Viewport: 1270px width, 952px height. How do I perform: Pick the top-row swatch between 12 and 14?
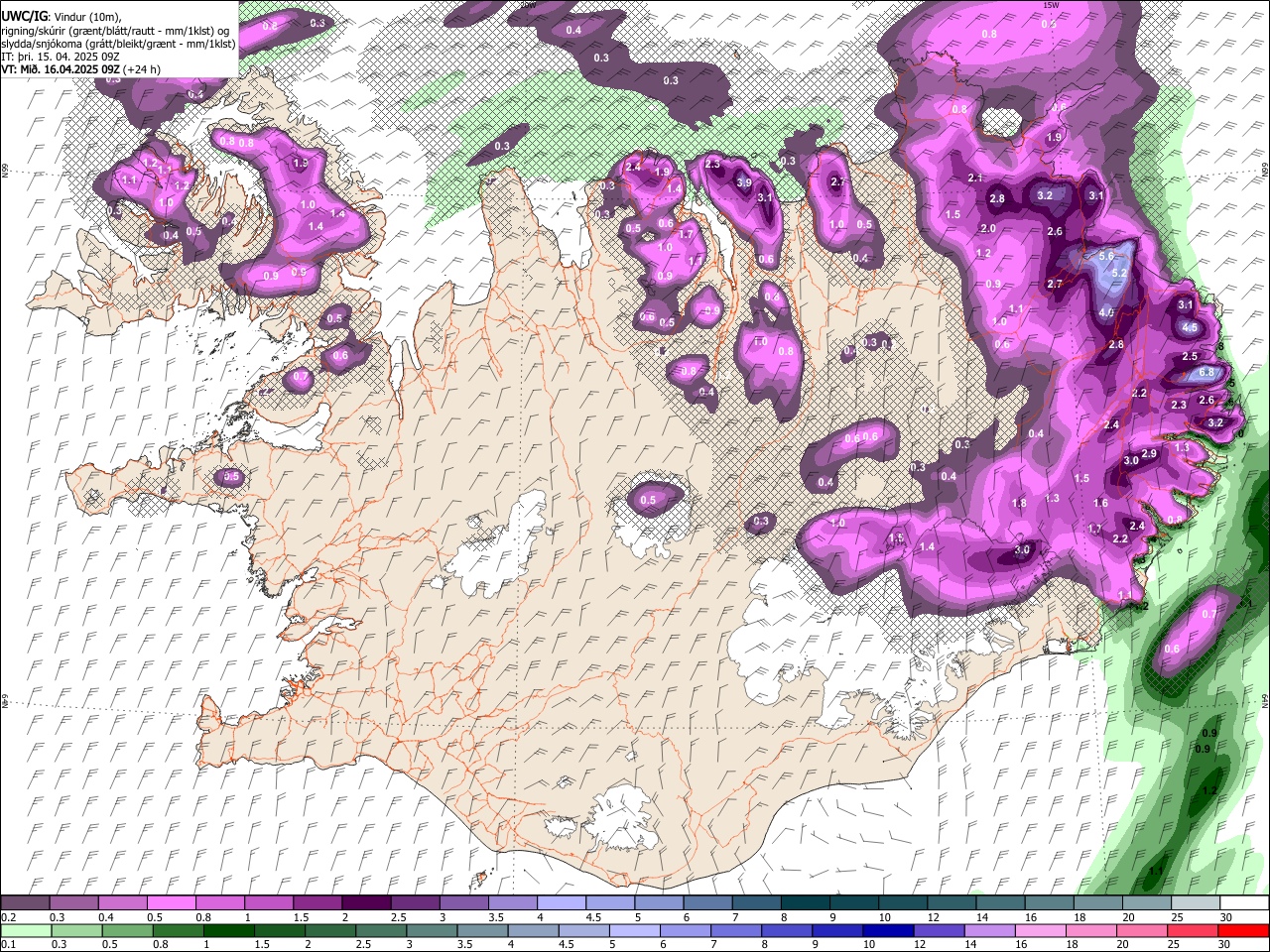point(952,903)
